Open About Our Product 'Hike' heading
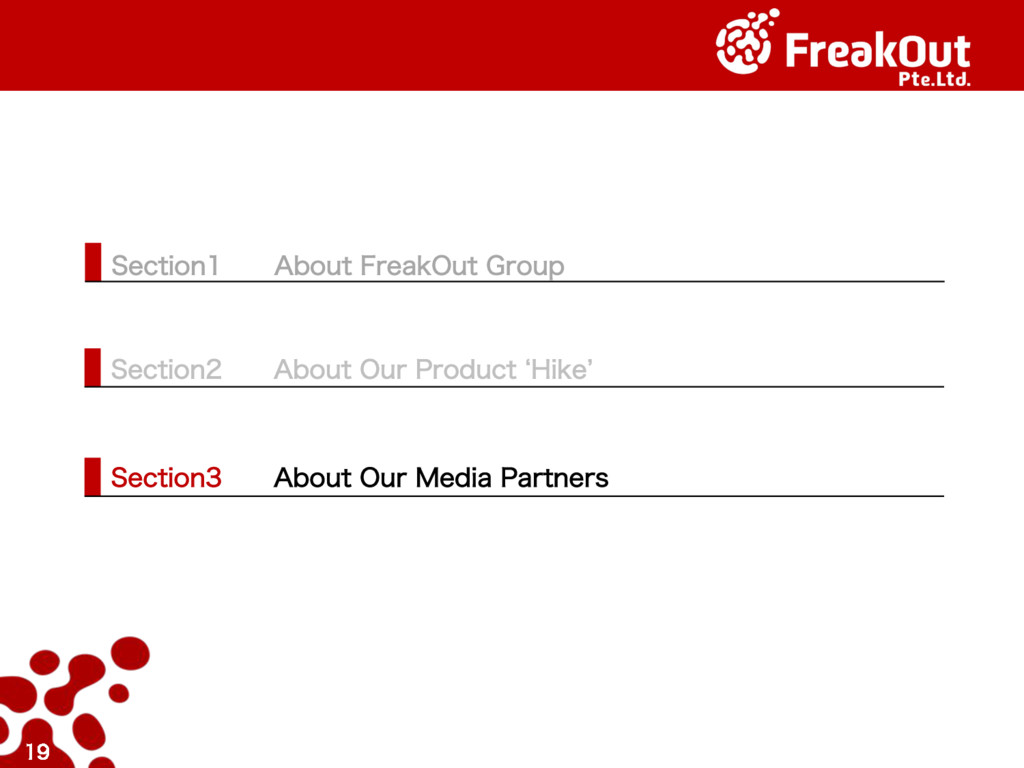The image size is (1024, 768). coord(434,370)
